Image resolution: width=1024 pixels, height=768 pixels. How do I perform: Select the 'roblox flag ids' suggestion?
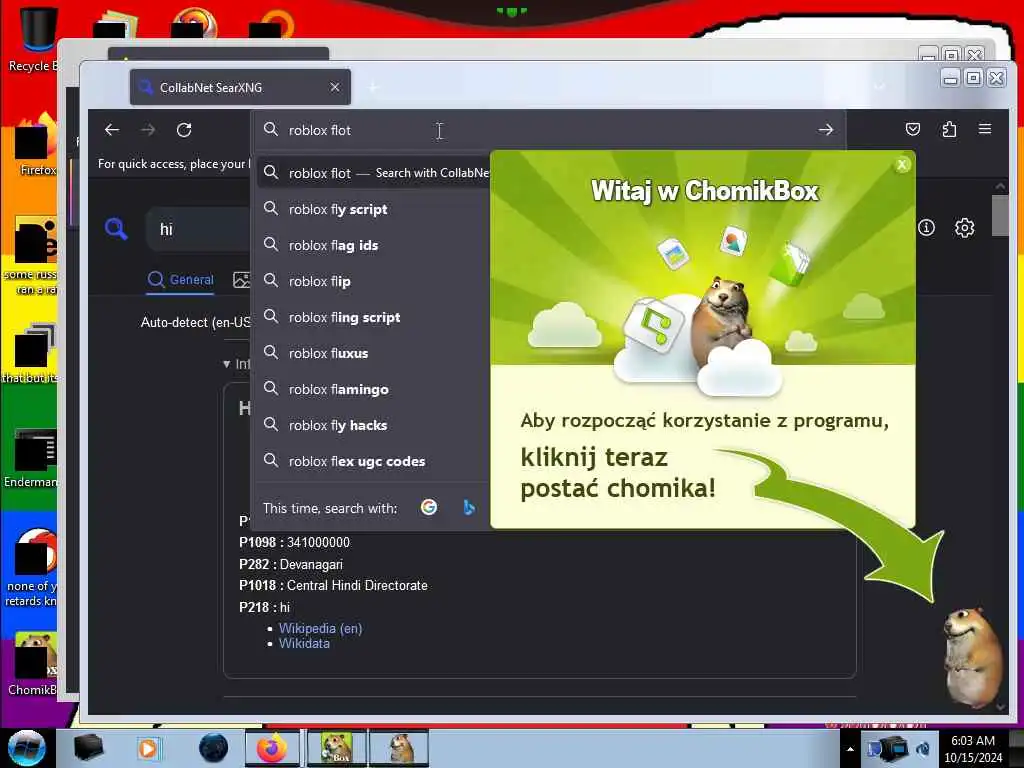coord(374,245)
